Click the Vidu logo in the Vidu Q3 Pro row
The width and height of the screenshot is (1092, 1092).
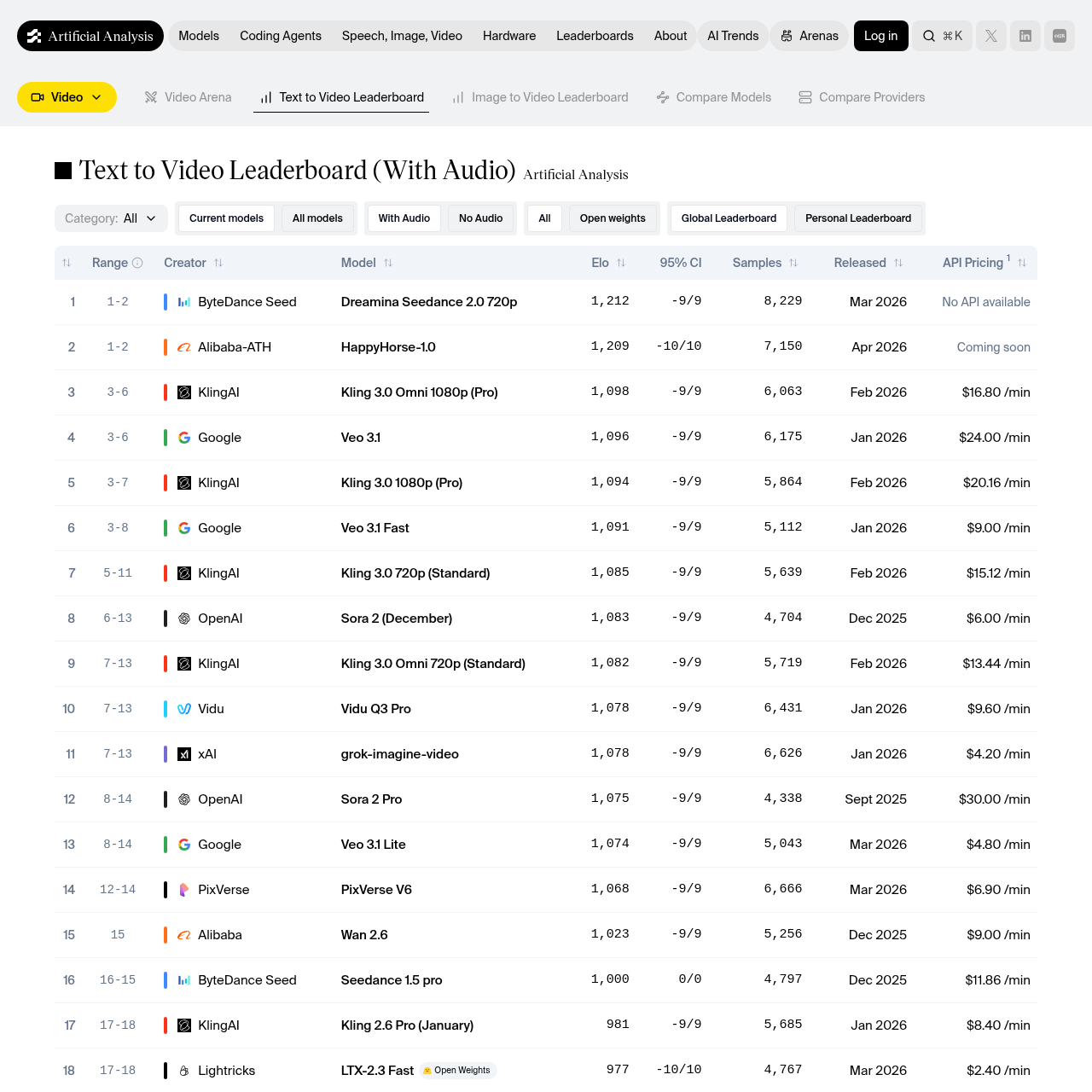coord(184,709)
